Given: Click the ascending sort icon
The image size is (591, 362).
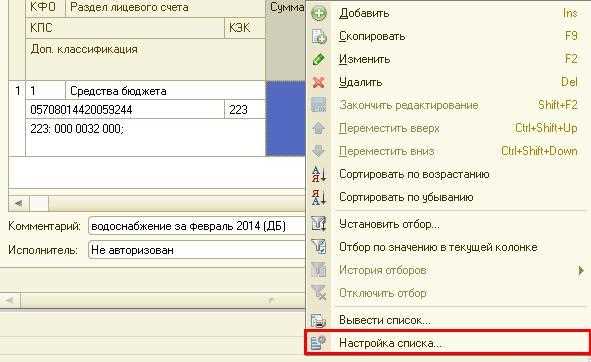Looking at the screenshot, I should pyautogui.click(x=319, y=174).
